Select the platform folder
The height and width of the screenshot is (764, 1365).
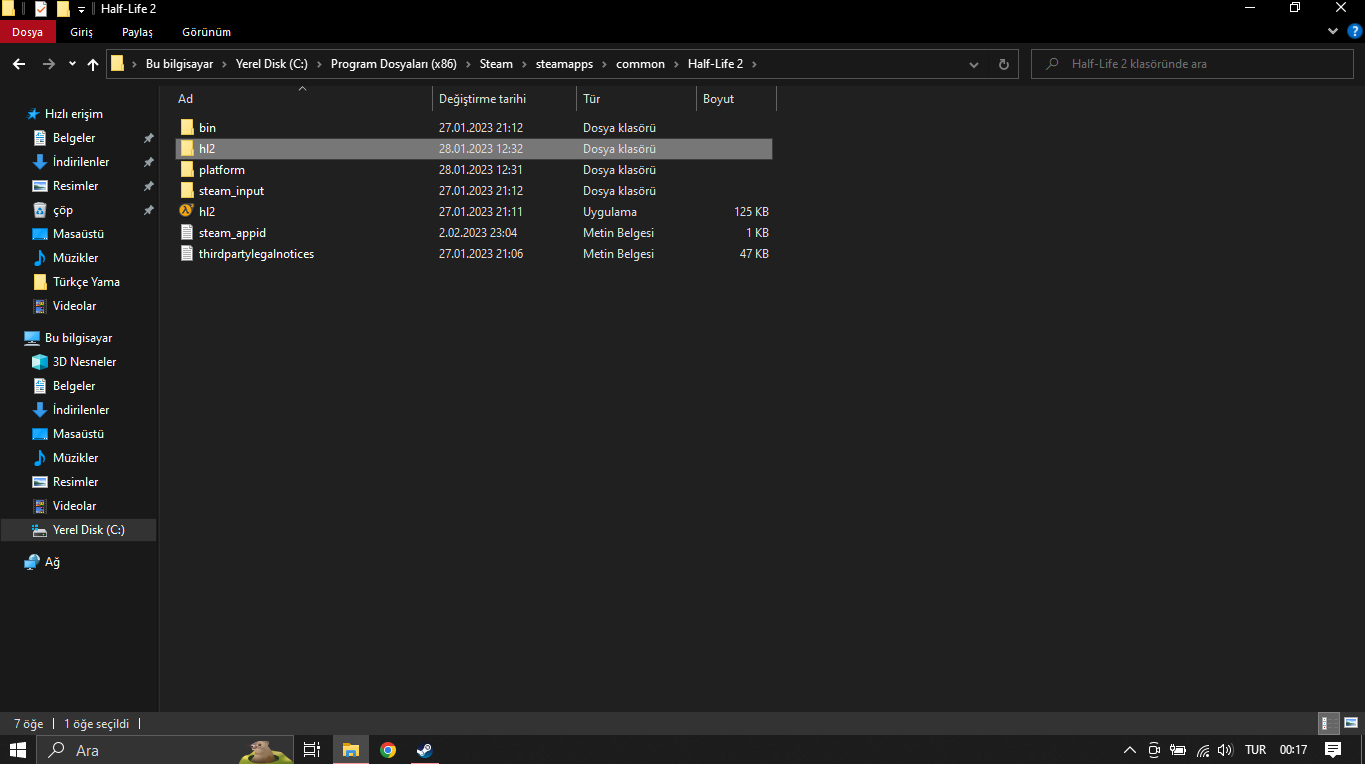pos(473,170)
